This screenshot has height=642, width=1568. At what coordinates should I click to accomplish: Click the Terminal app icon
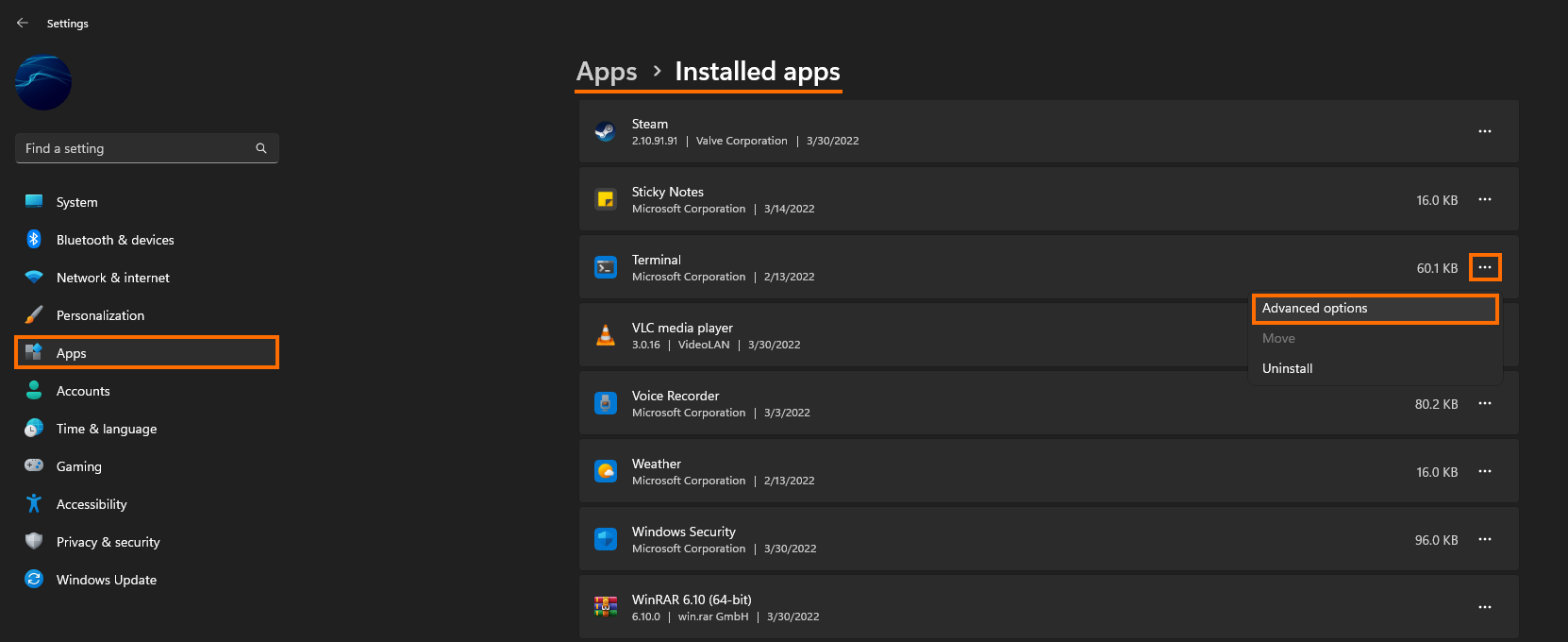pyautogui.click(x=606, y=267)
